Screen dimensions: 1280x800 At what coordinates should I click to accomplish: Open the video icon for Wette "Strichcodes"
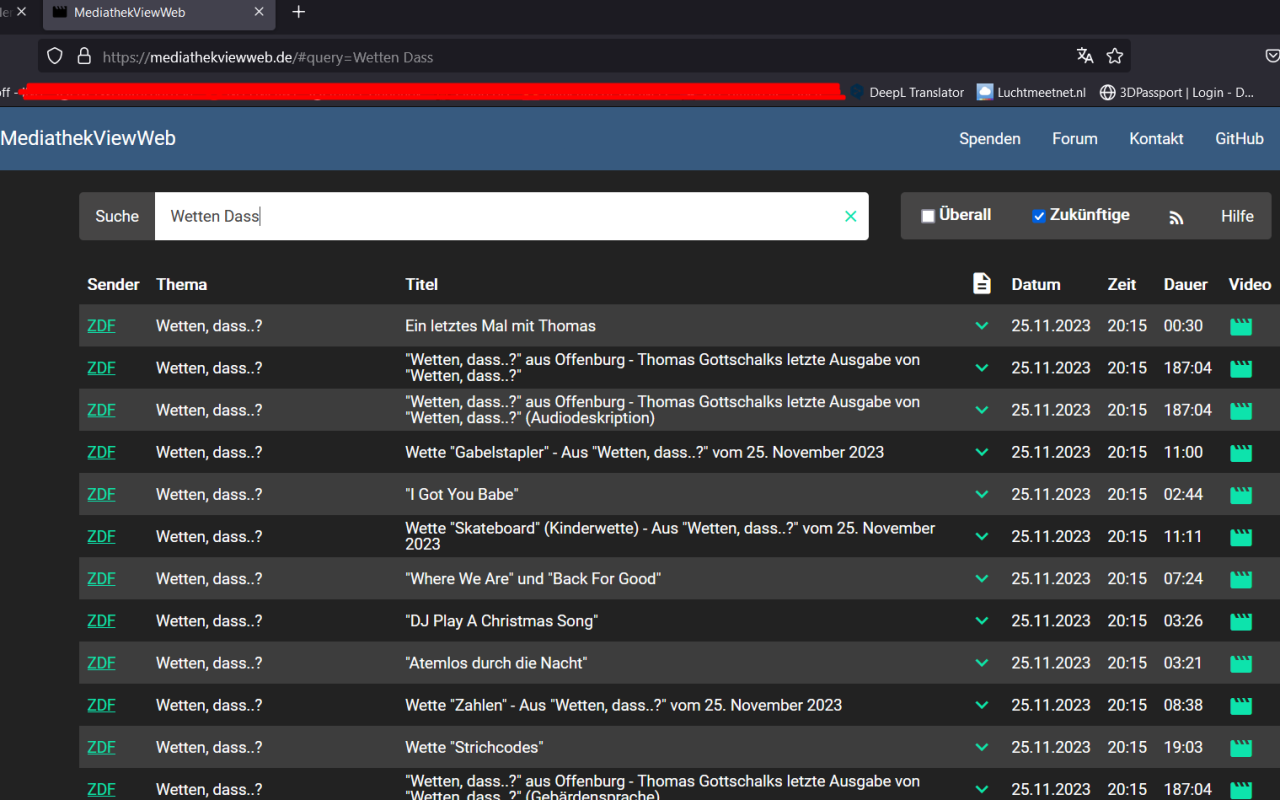point(1240,747)
